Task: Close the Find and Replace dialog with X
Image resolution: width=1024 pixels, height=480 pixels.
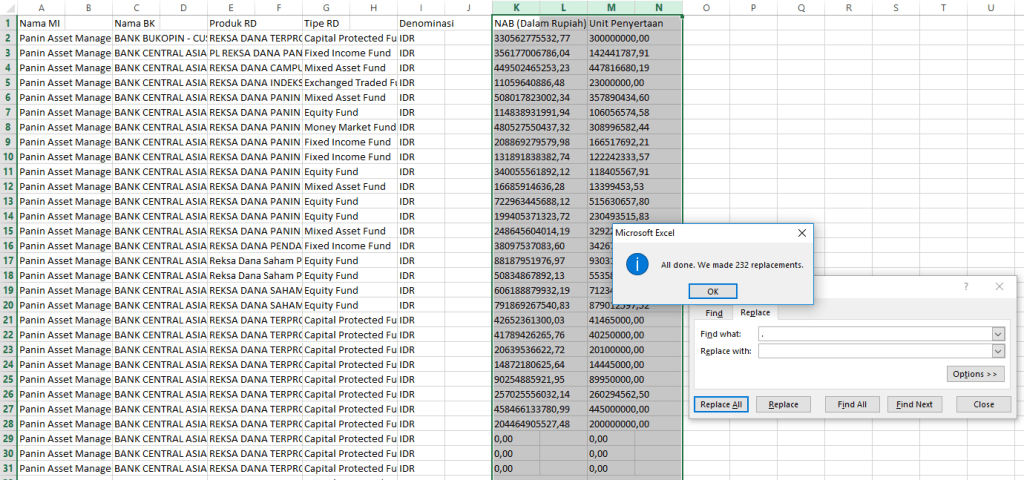Action: coord(999,286)
